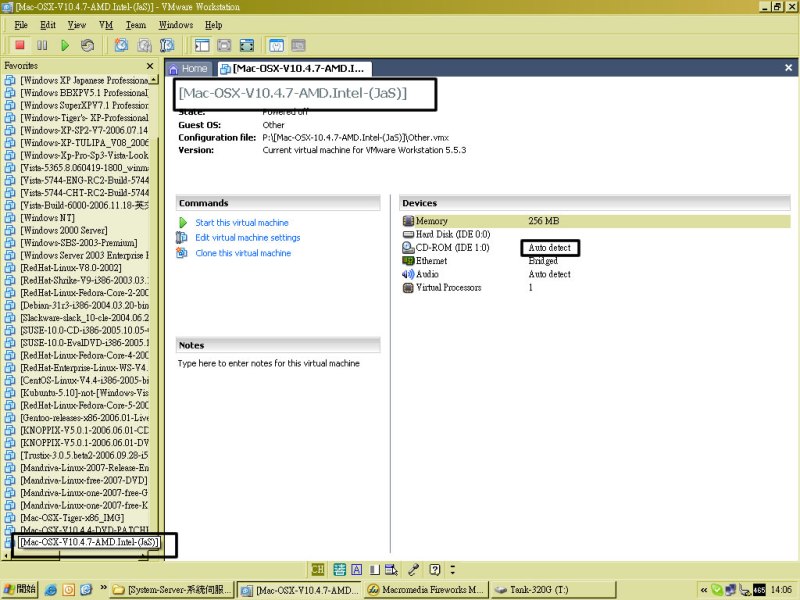This screenshot has height=600, width=800.
Task: Click the Console view toolbar icon
Action: (x=298, y=45)
